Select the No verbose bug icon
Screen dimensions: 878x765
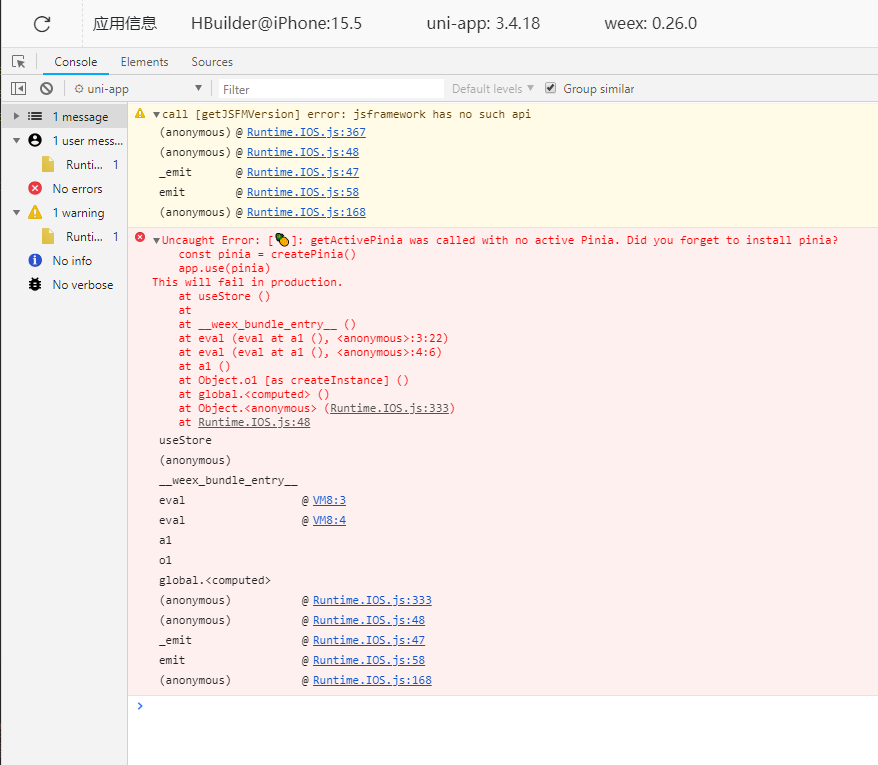(35, 285)
